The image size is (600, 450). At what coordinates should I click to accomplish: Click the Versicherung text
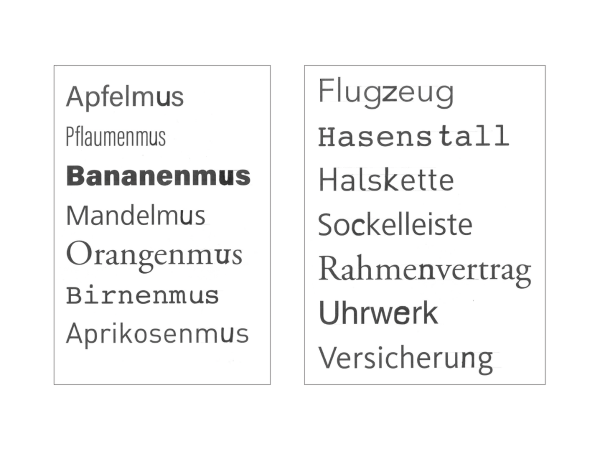[406, 359]
